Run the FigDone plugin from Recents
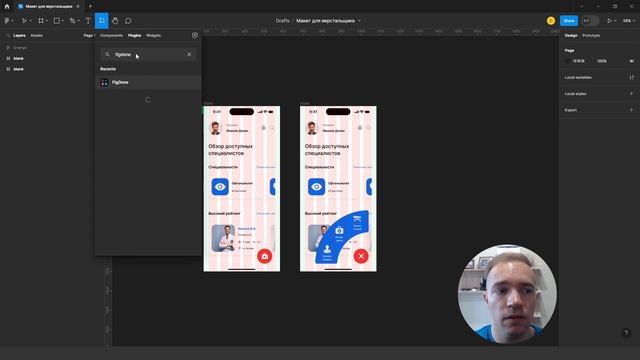Viewport: 640px width, 360px height. 149,82
